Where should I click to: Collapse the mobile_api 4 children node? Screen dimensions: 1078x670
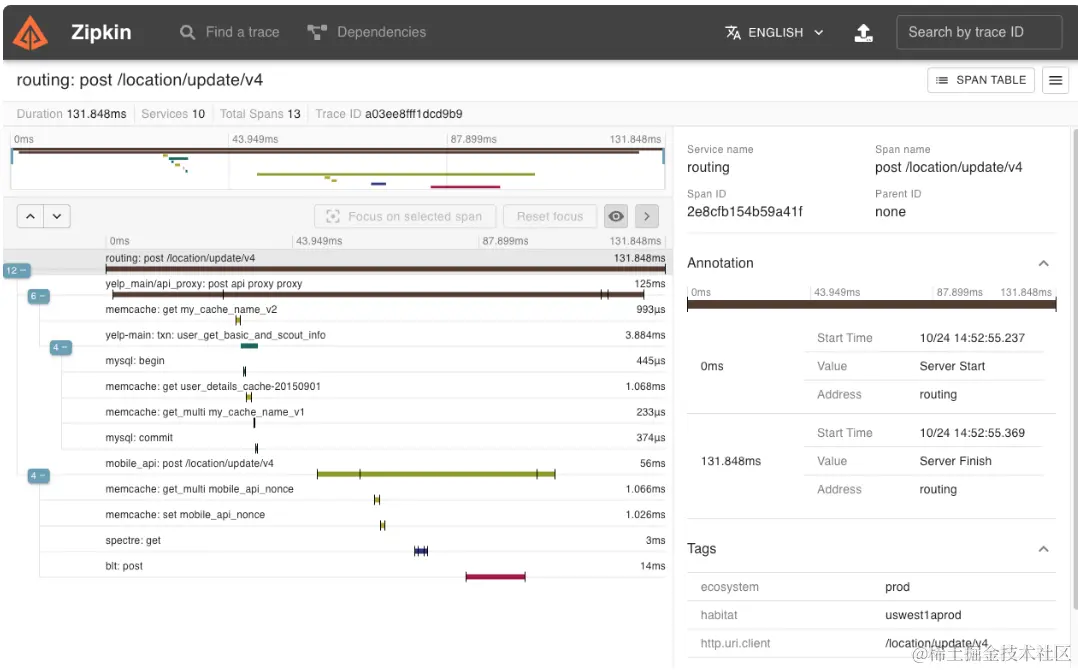click(x=38, y=476)
